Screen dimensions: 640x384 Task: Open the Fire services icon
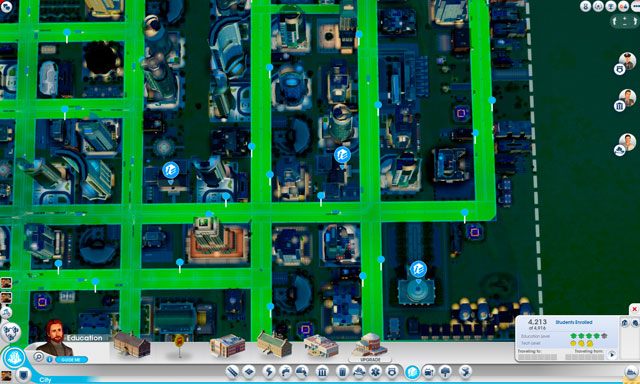coord(359,372)
